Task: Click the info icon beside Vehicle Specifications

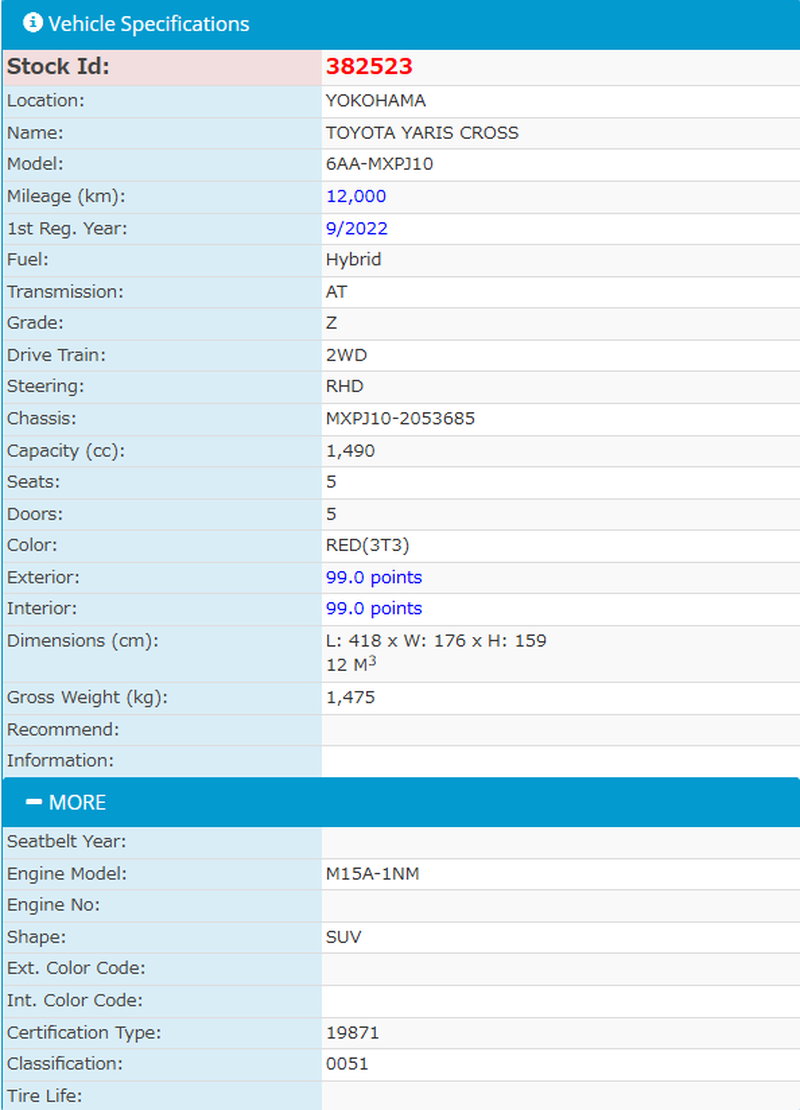Action: [33, 23]
